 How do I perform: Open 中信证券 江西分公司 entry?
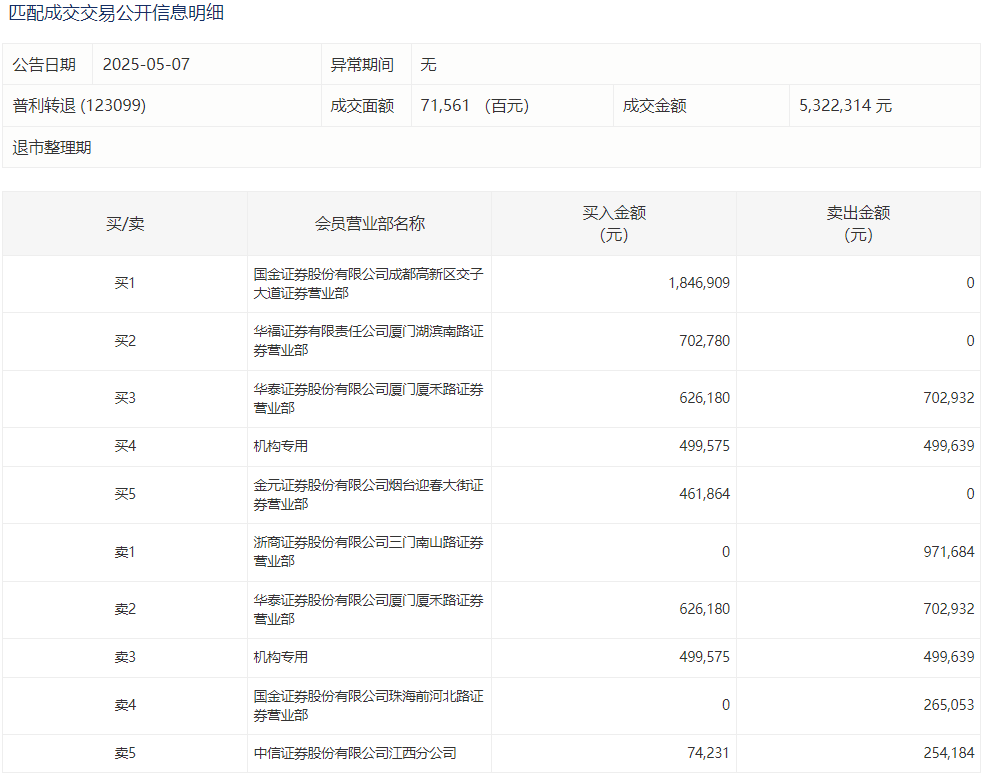tap(355, 754)
